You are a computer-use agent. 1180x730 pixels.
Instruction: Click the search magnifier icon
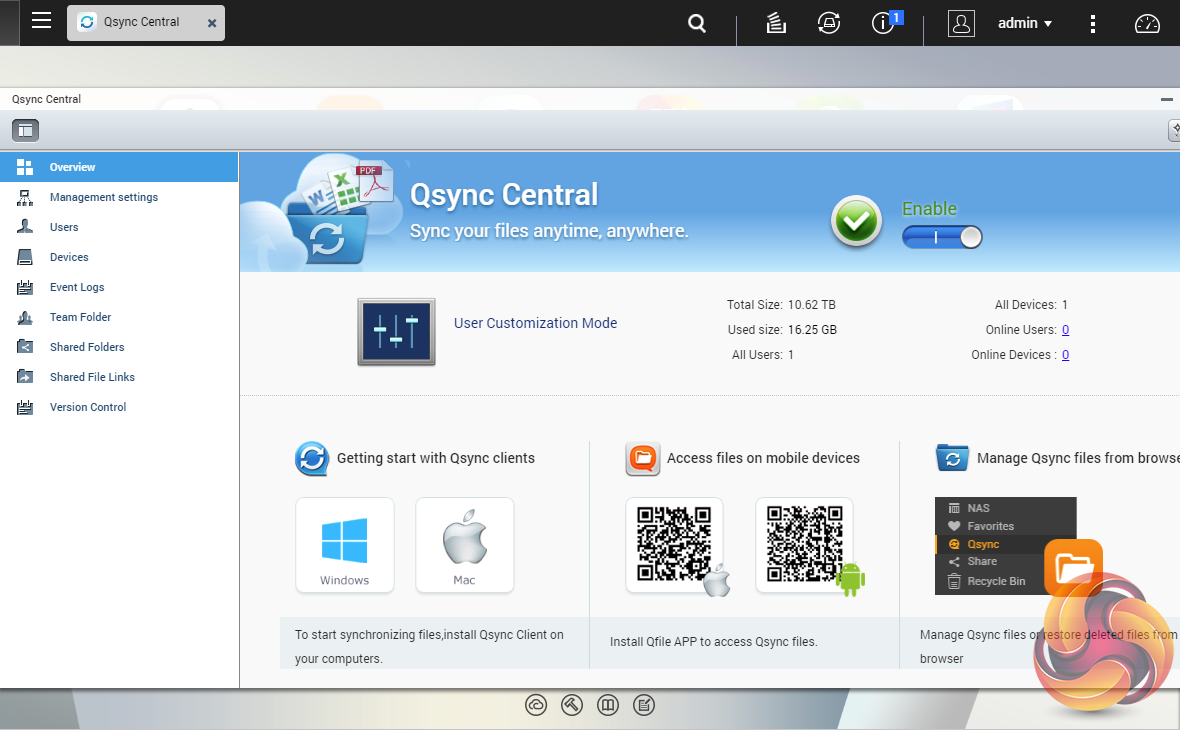697,23
